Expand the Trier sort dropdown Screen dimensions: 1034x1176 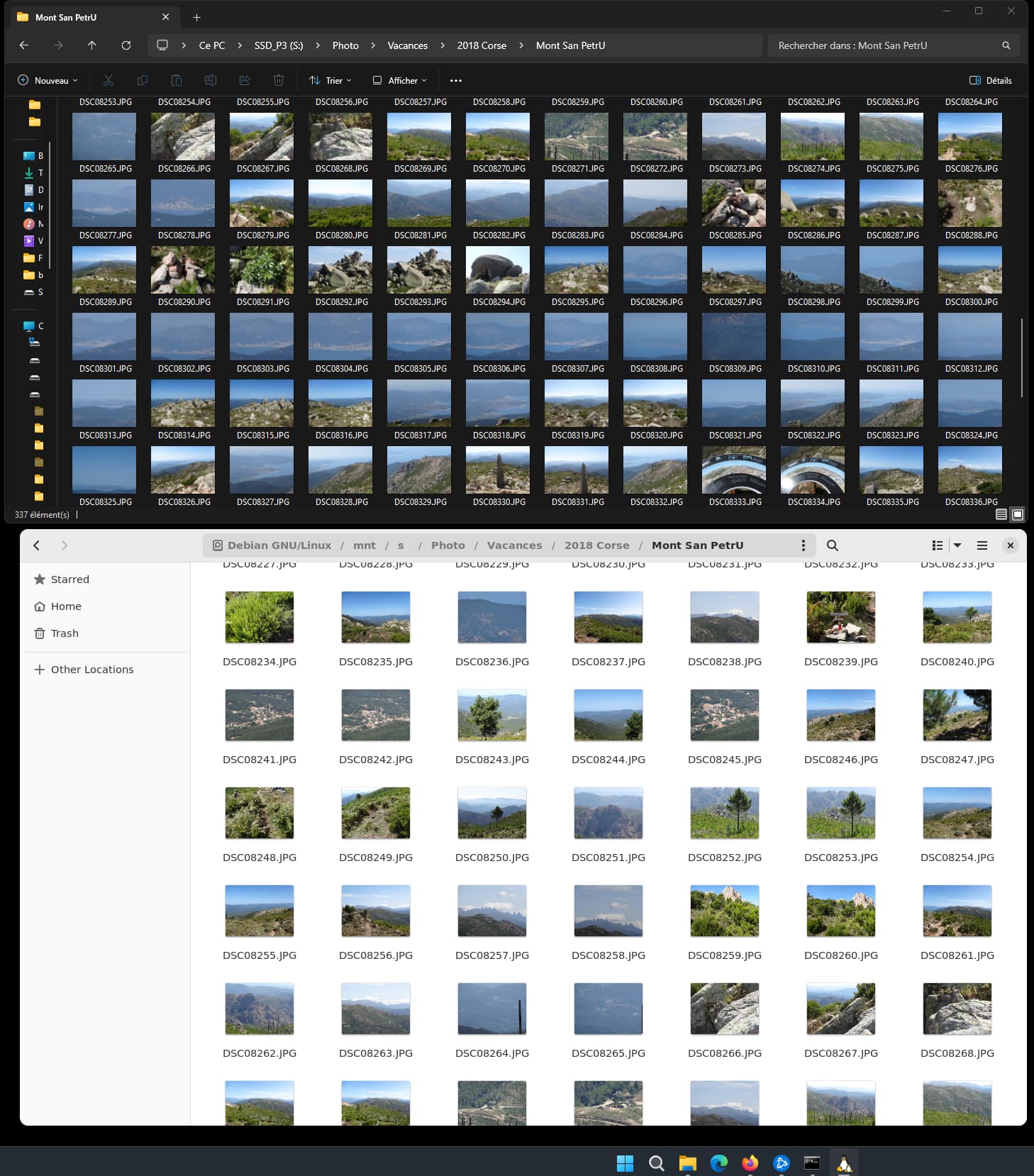[x=330, y=80]
